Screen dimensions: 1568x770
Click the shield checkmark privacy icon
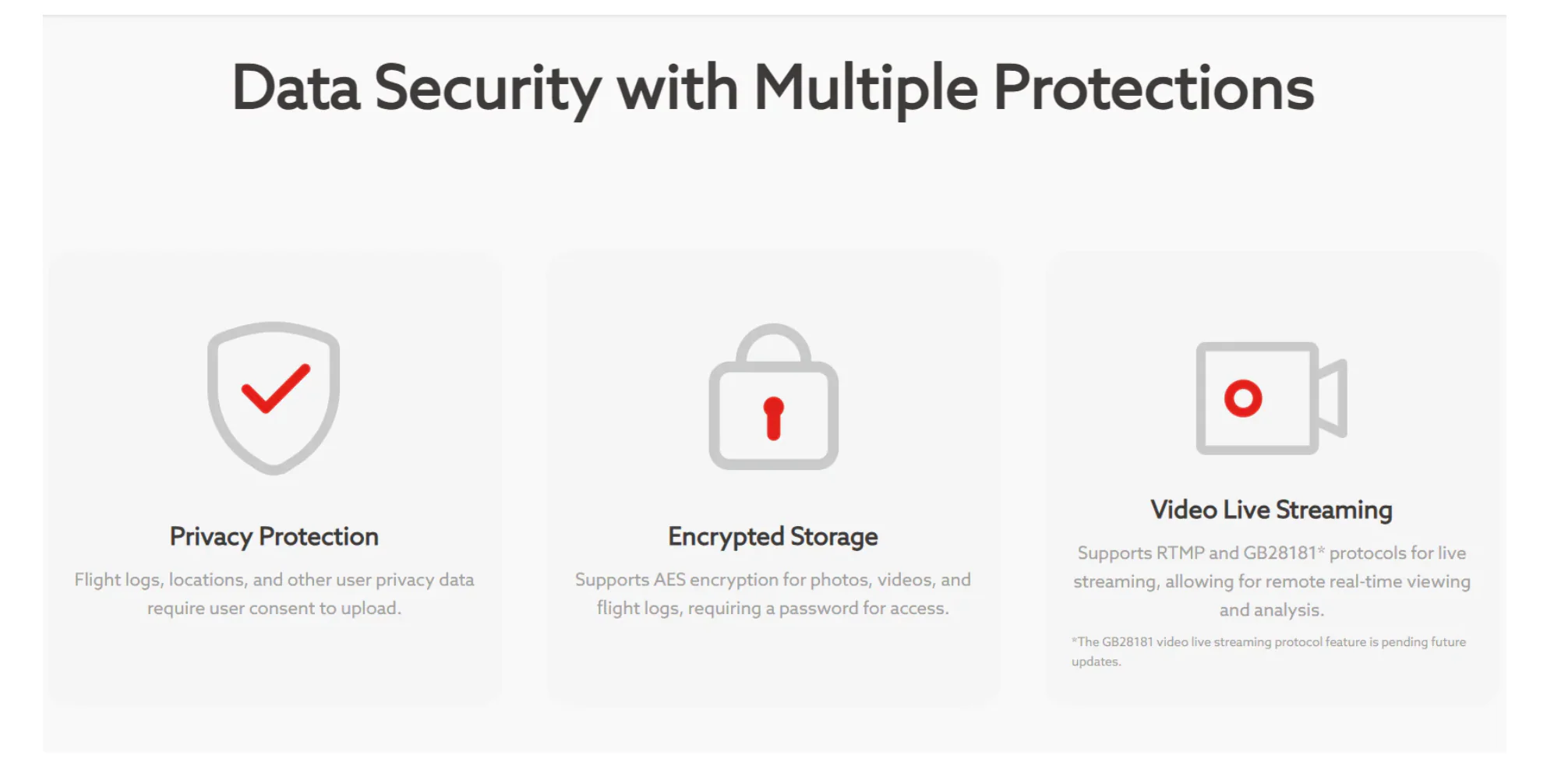(x=274, y=397)
